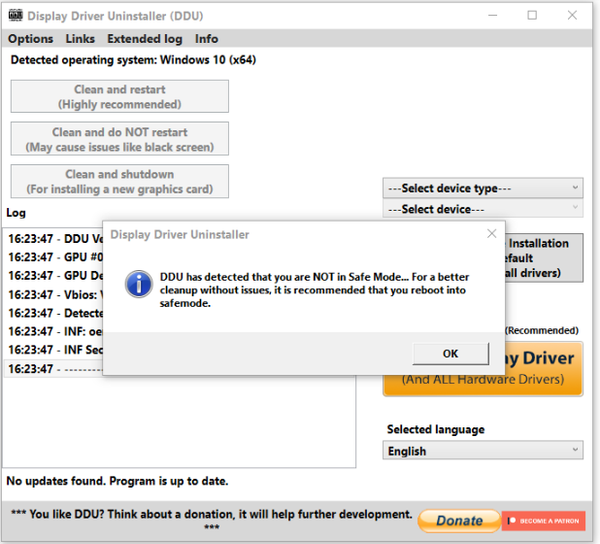
Task: Select the DDU Version log entry
Action: [56, 239]
